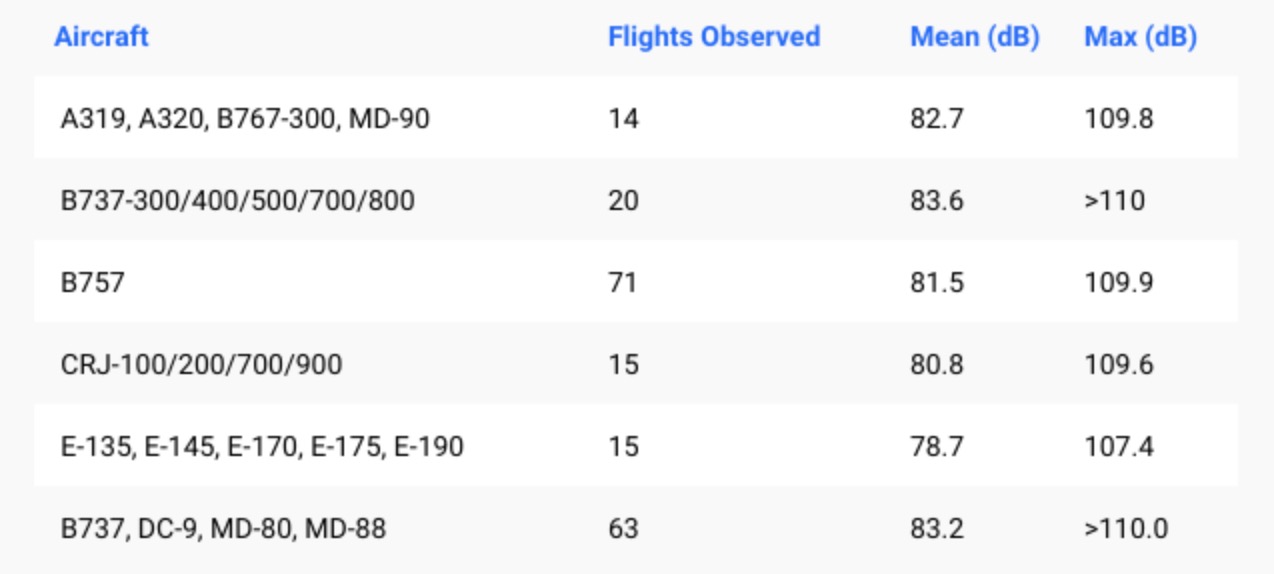Select the 71 flights observed cell

point(623,283)
